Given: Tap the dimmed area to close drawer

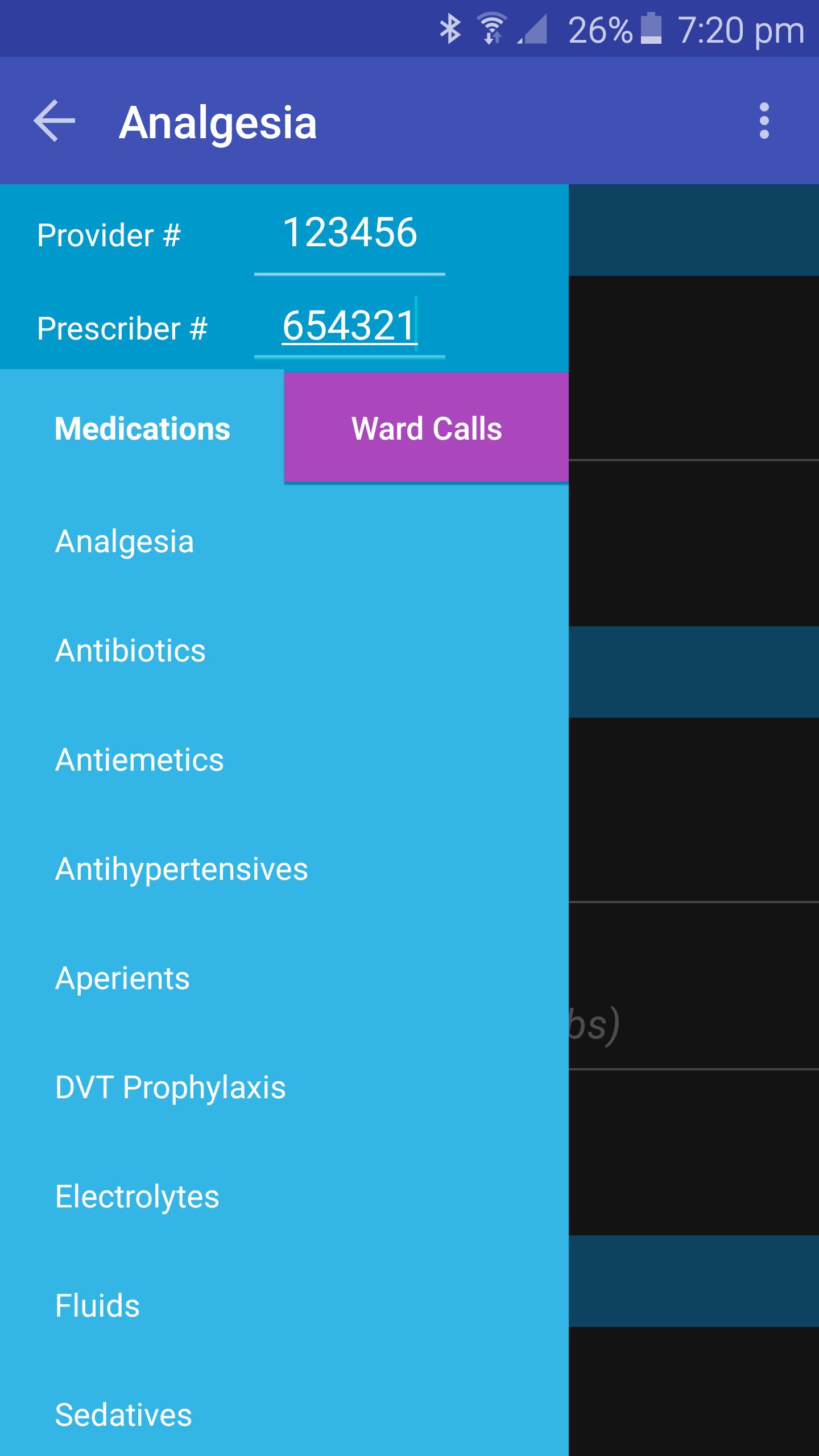Looking at the screenshot, I should (694, 796).
